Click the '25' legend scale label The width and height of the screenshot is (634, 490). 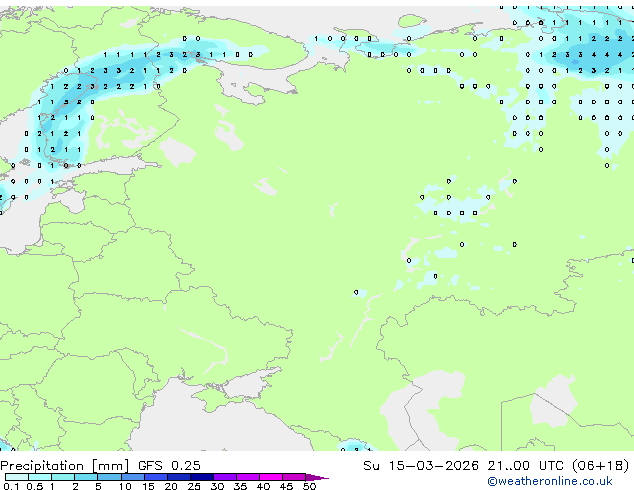194,486
